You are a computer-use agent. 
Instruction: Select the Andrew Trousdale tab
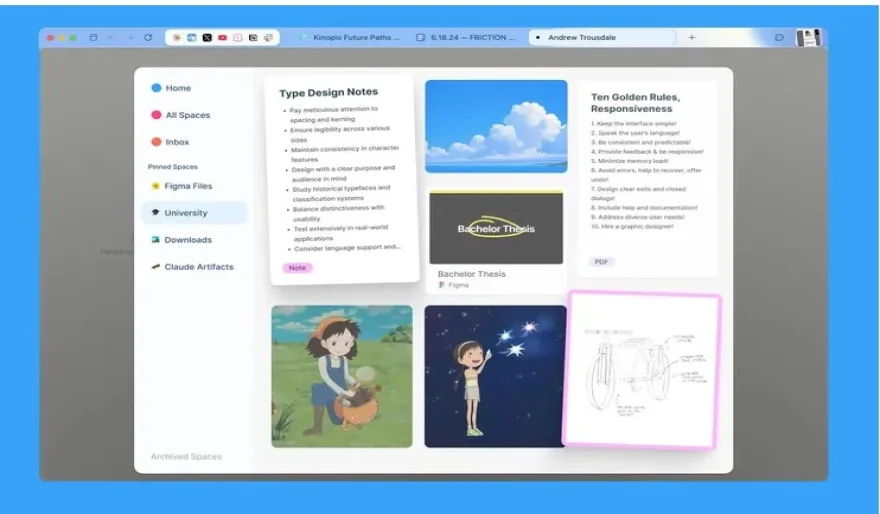coord(602,38)
